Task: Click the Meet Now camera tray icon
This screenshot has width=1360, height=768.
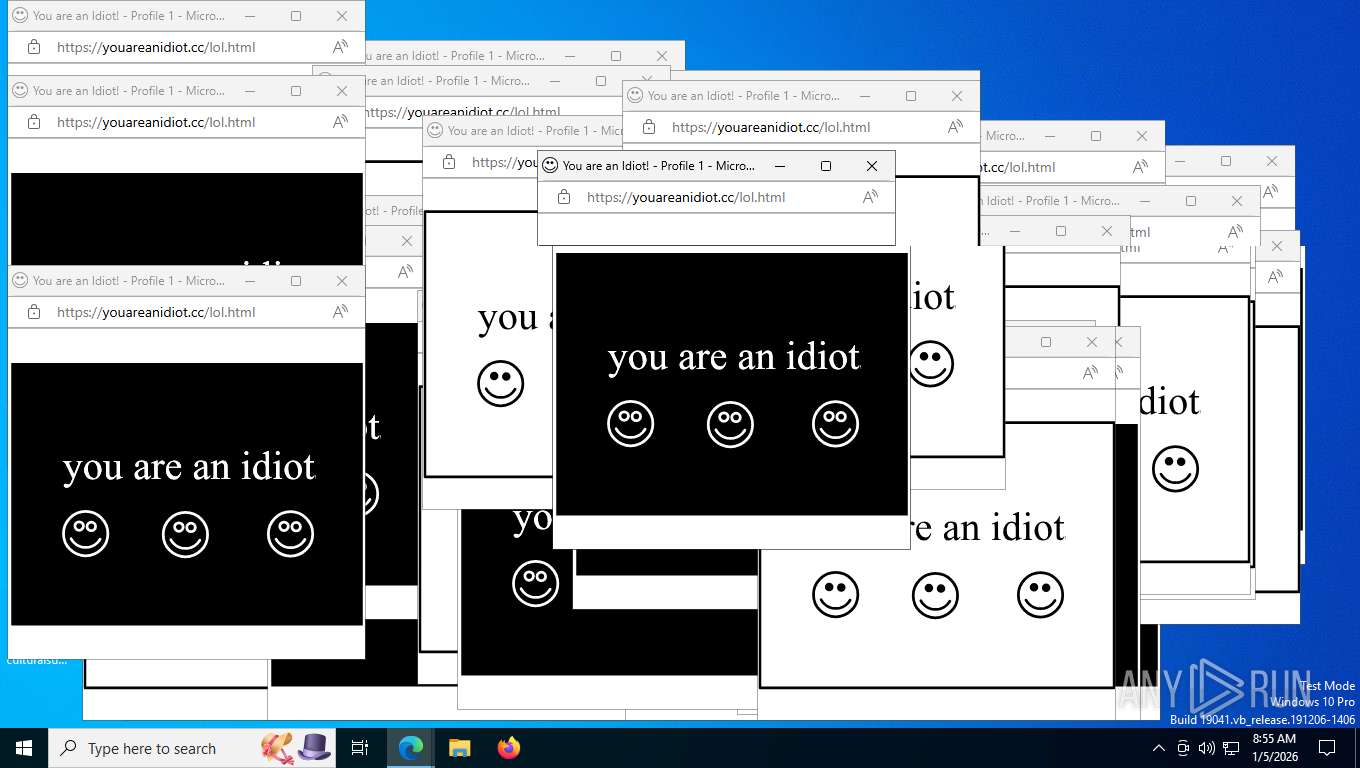Action: point(1183,748)
